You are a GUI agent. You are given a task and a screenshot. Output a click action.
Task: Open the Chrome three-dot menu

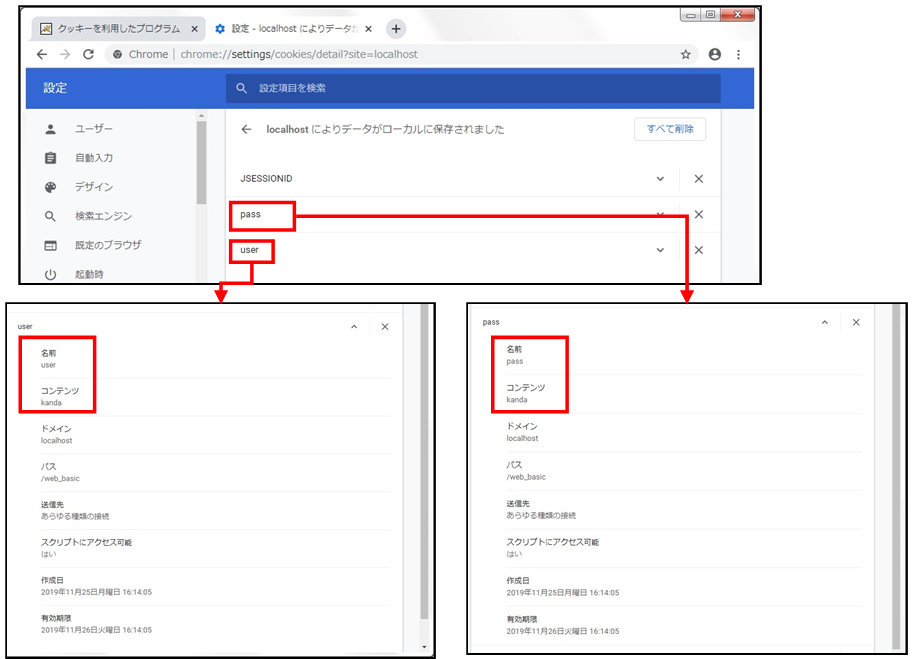739,54
